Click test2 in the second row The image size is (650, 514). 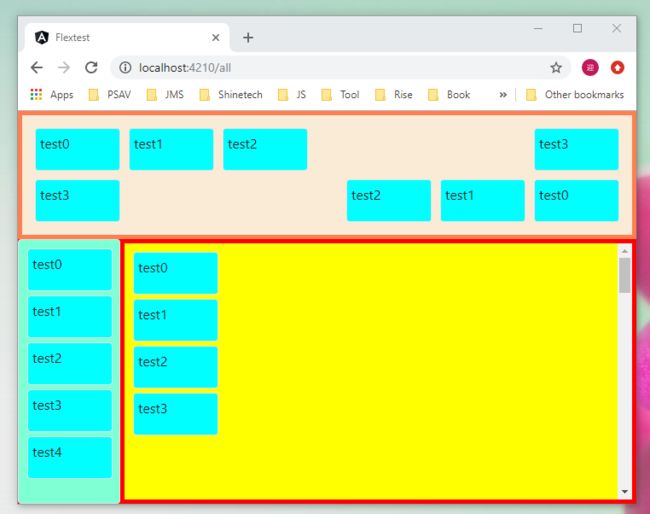coord(389,201)
